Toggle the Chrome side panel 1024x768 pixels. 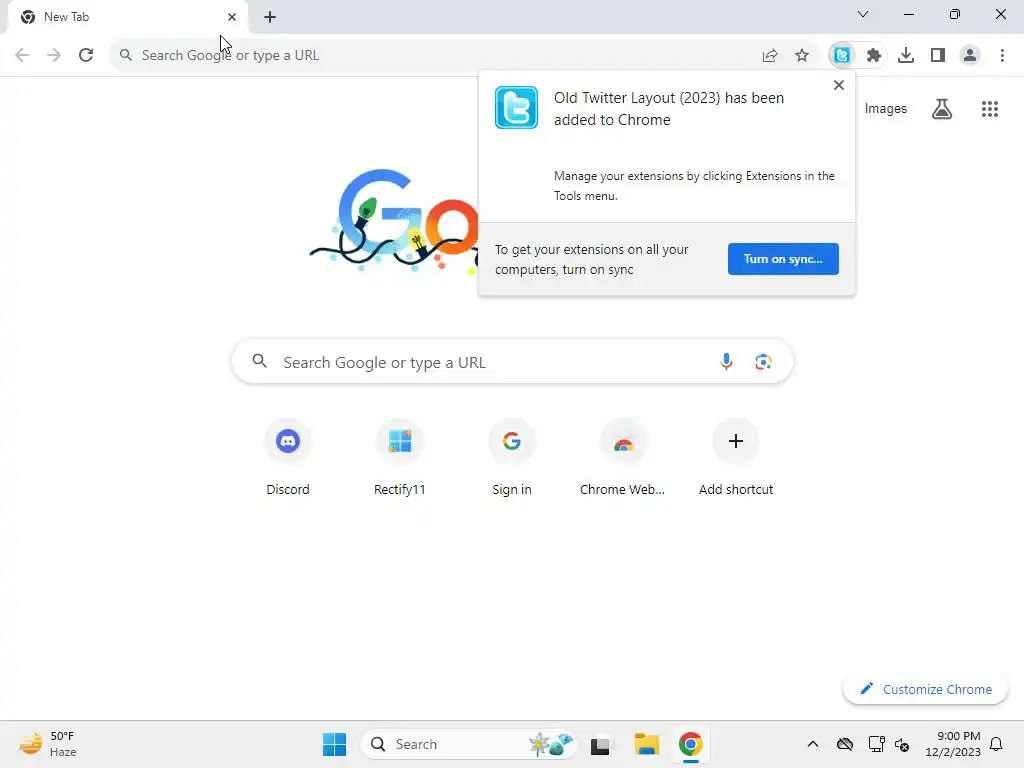point(938,56)
